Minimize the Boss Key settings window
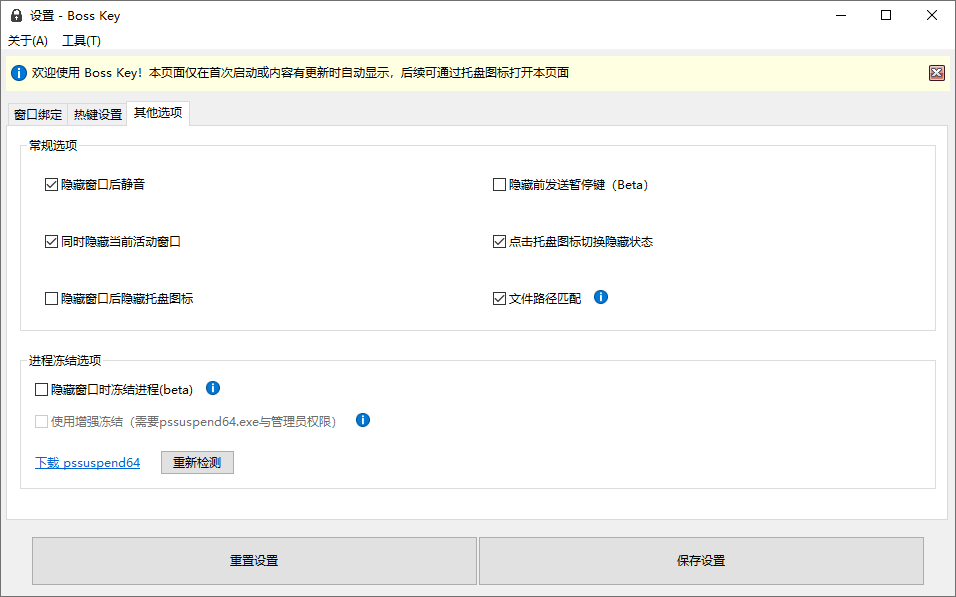The width and height of the screenshot is (956, 597). [841, 15]
